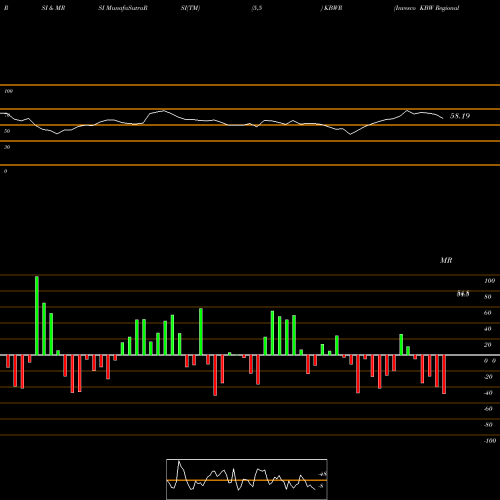Click the MR axis label 60
Image resolution: width=500 pixels, height=500 pixels.
pyautogui.click(x=487, y=313)
